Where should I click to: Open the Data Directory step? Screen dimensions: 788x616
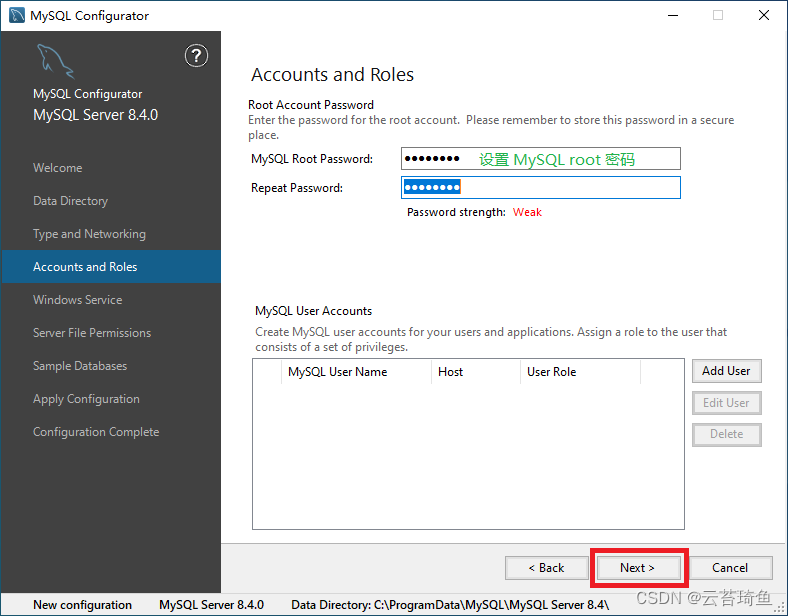[x=70, y=201]
